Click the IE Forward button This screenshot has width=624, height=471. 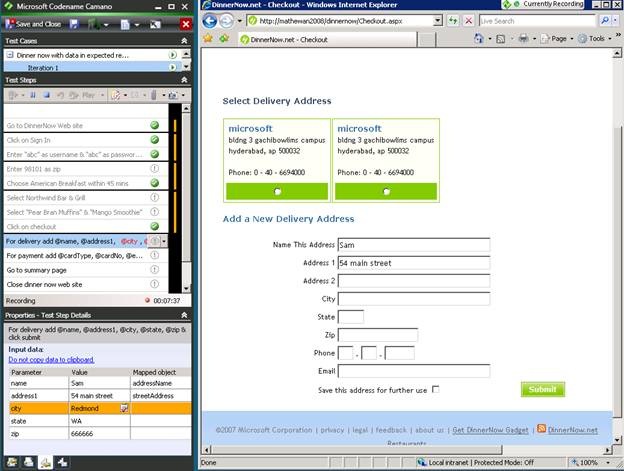click(x=226, y=21)
